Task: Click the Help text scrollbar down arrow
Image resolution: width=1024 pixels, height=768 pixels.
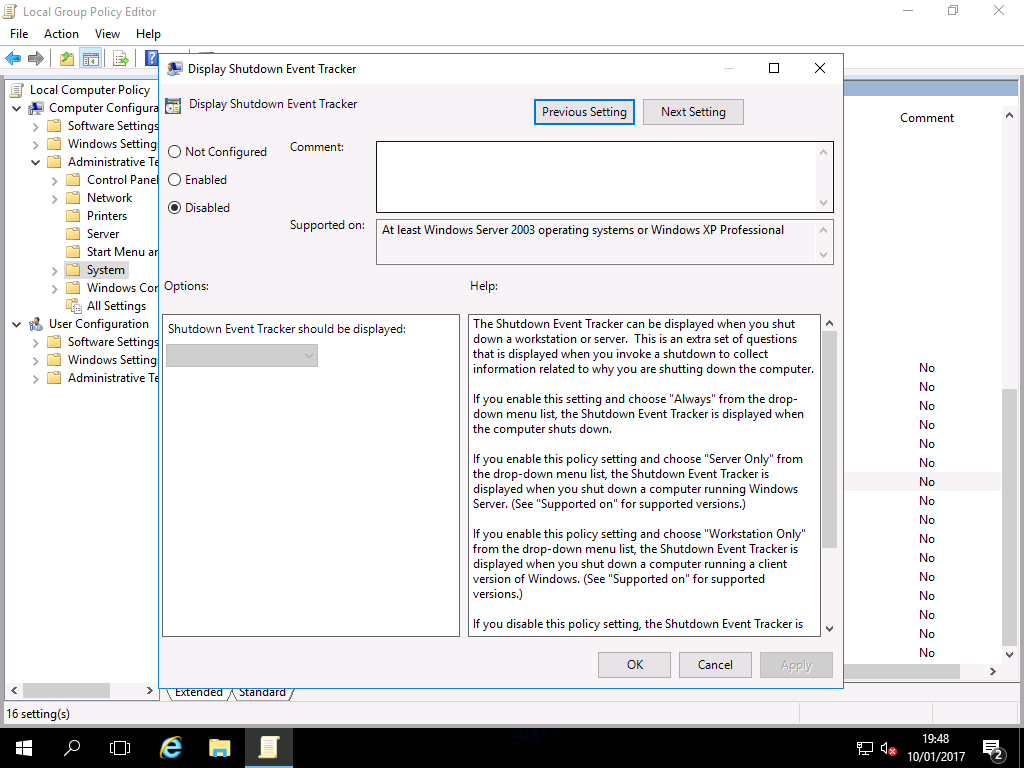Action: click(x=829, y=629)
